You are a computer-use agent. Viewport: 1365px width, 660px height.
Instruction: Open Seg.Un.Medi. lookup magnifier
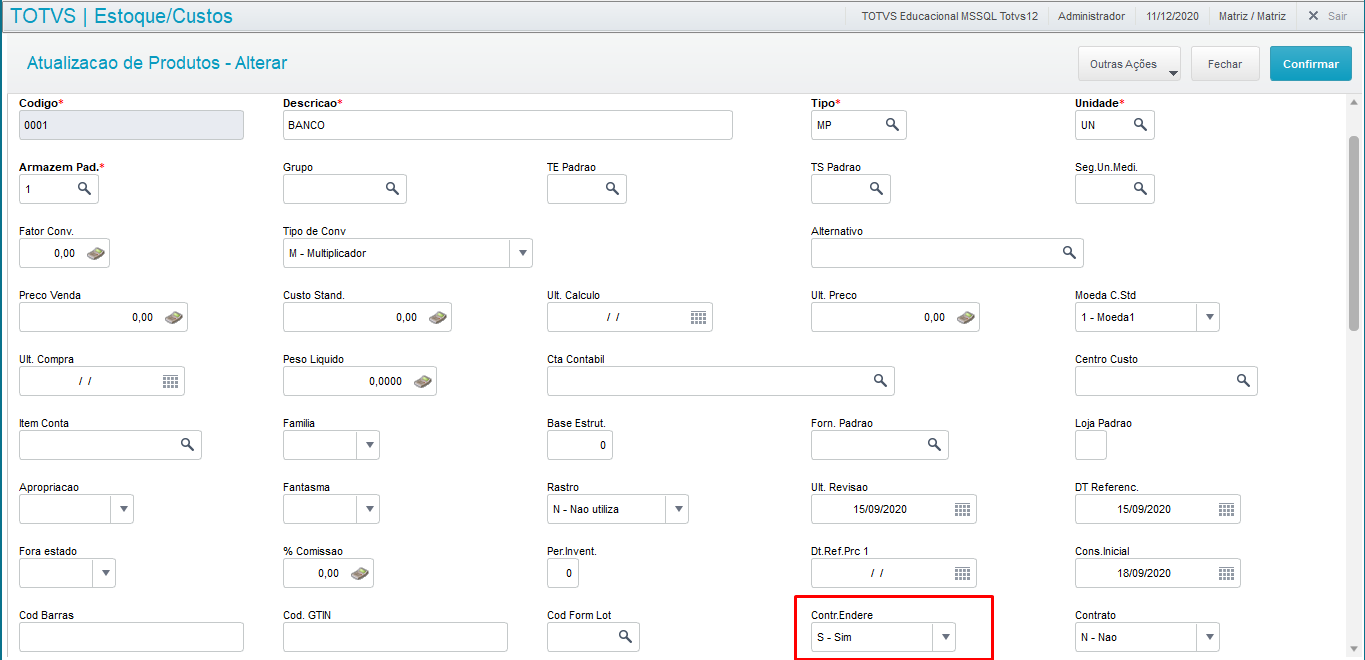point(1140,189)
